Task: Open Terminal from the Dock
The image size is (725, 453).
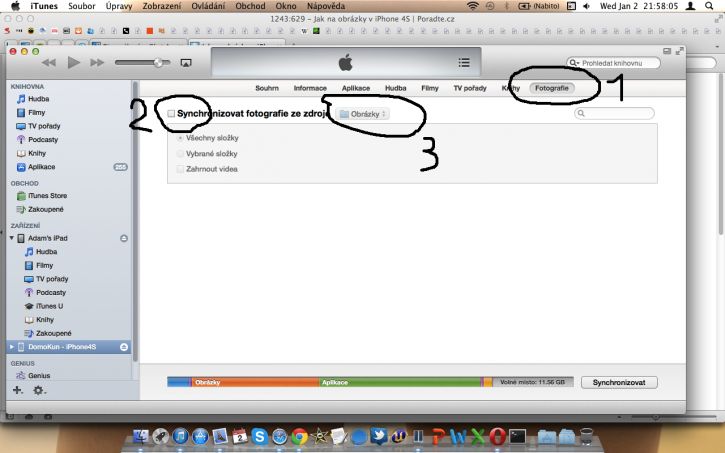Action: (x=518, y=436)
